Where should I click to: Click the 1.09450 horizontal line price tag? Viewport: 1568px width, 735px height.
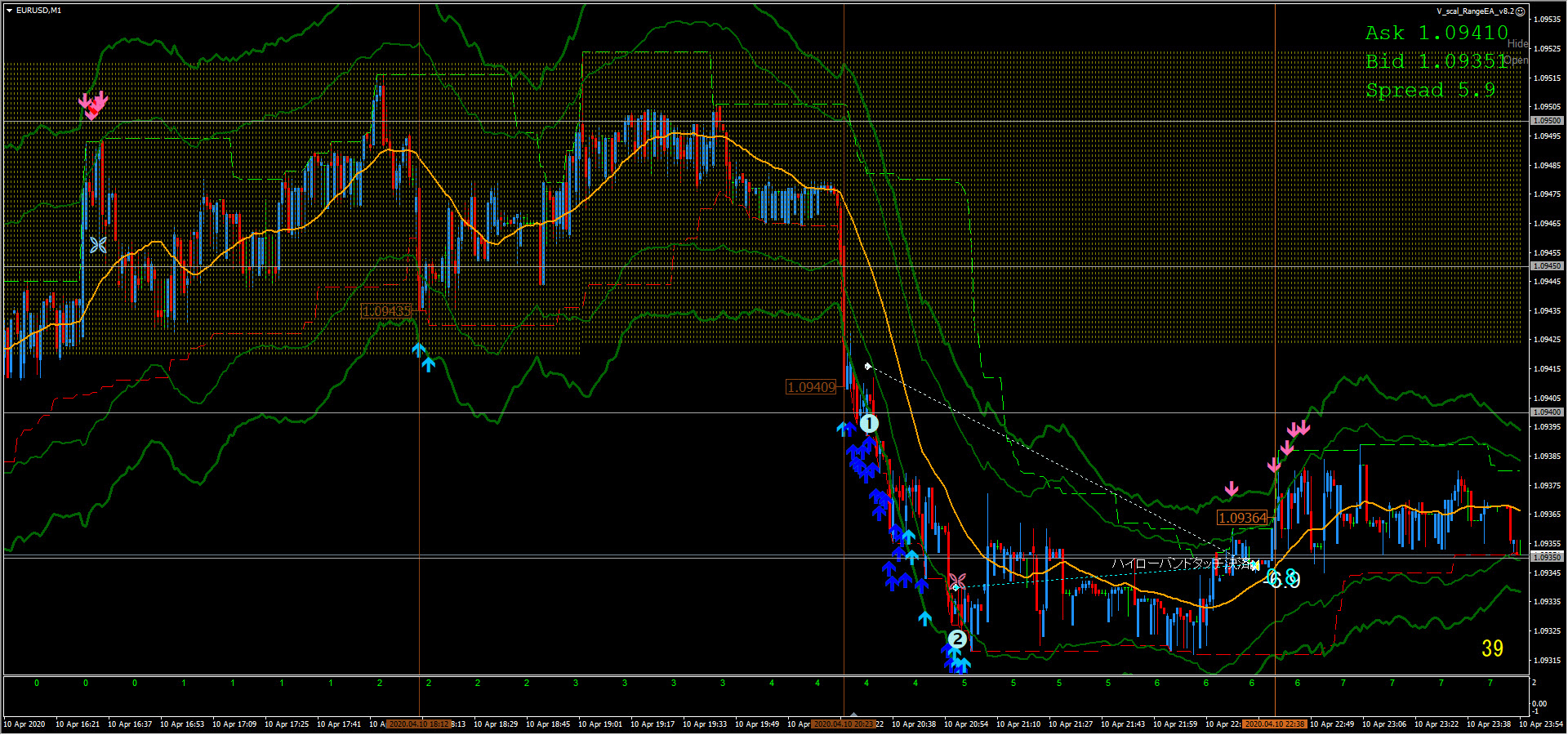[x=1547, y=266]
